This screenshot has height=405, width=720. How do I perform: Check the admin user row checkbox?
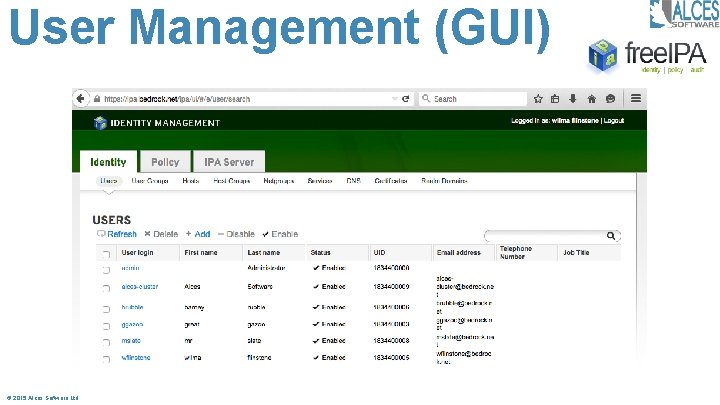click(106, 270)
